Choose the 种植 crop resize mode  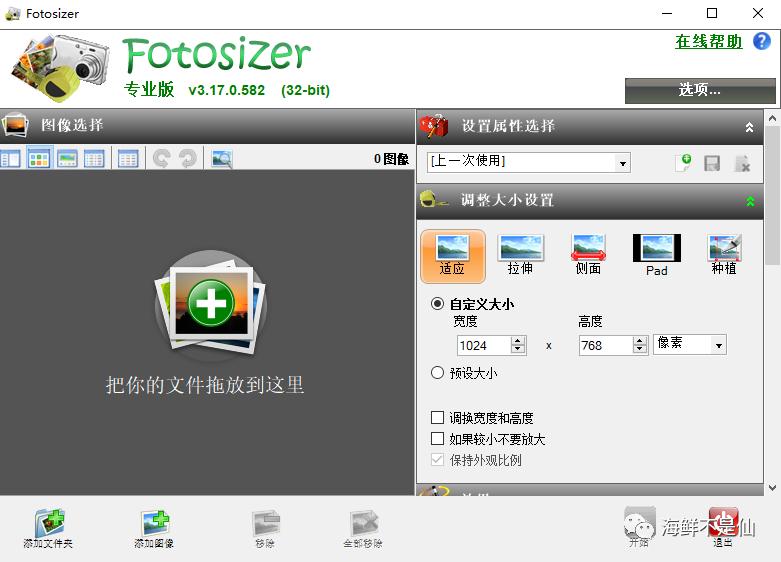[x=724, y=255]
